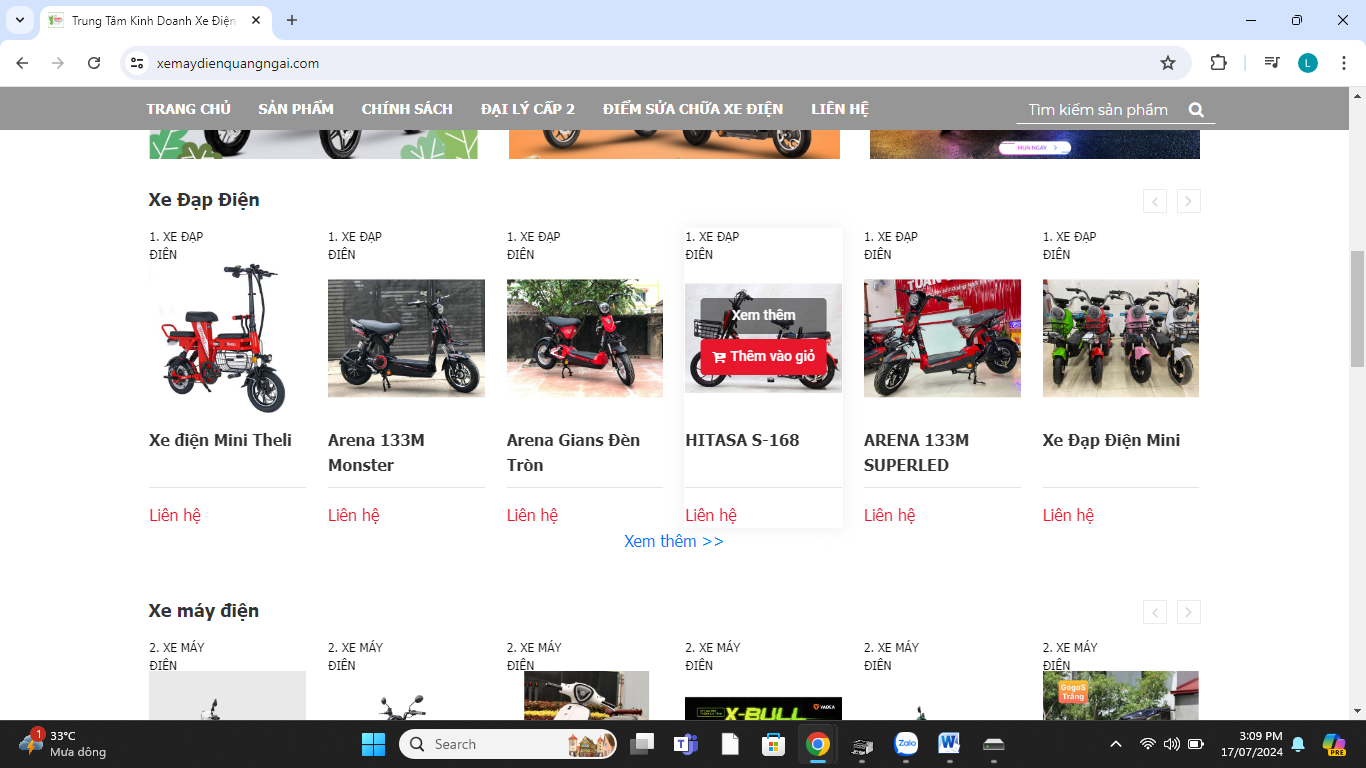The width and height of the screenshot is (1366, 768).
Task: Show previous Xe máy điện carousel items
Action: pyautogui.click(x=1155, y=612)
